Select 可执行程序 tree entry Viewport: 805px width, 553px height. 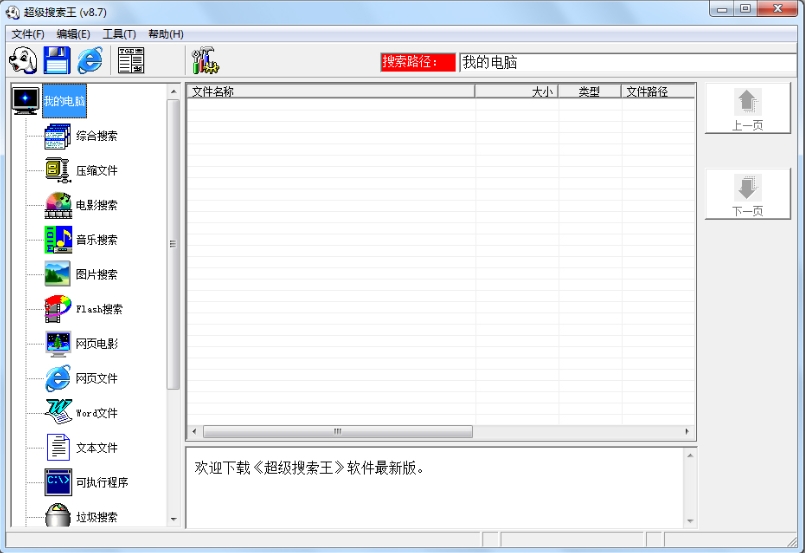tap(102, 482)
